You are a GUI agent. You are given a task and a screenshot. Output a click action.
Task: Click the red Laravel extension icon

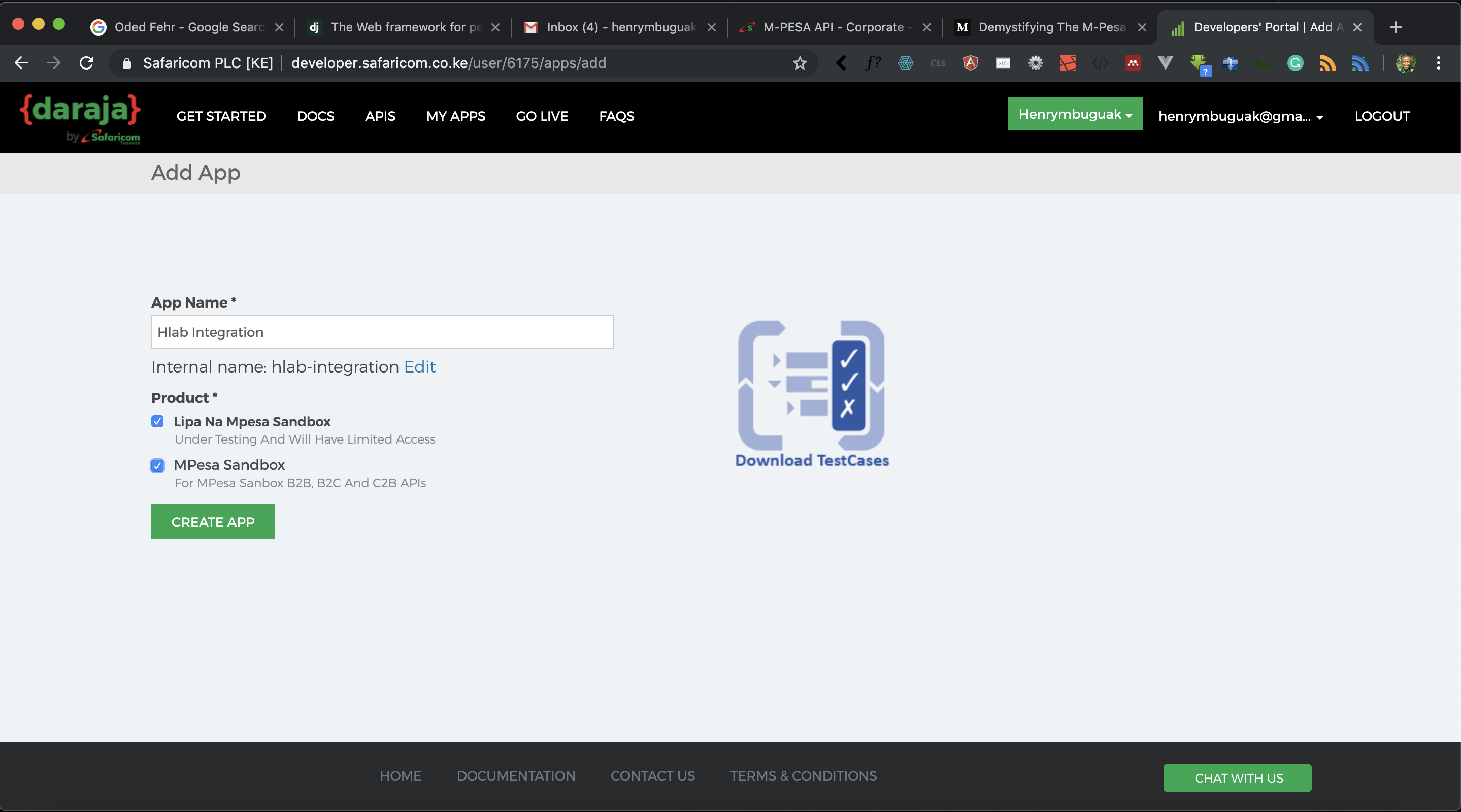tap(1068, 63)
